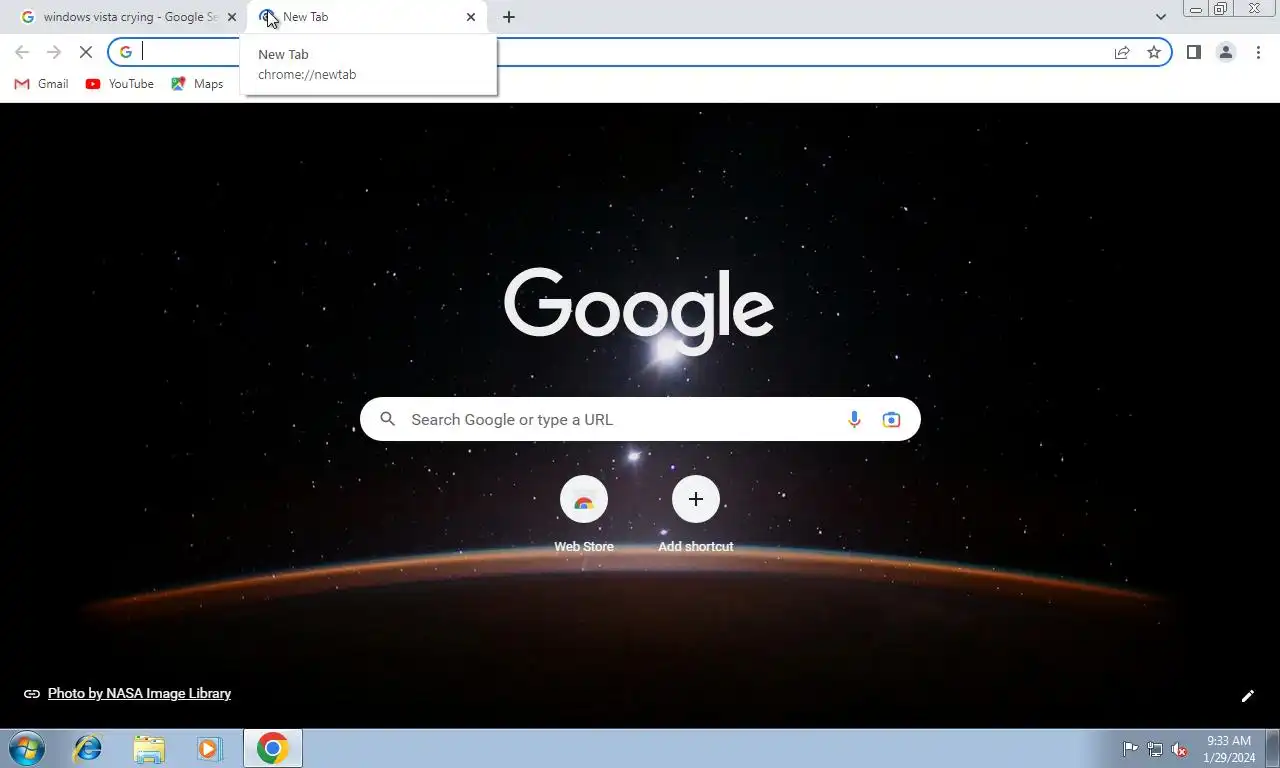The image size is (1280, 768).
Task: Click the muted volume tray icon
Action: pos(1179,749)
